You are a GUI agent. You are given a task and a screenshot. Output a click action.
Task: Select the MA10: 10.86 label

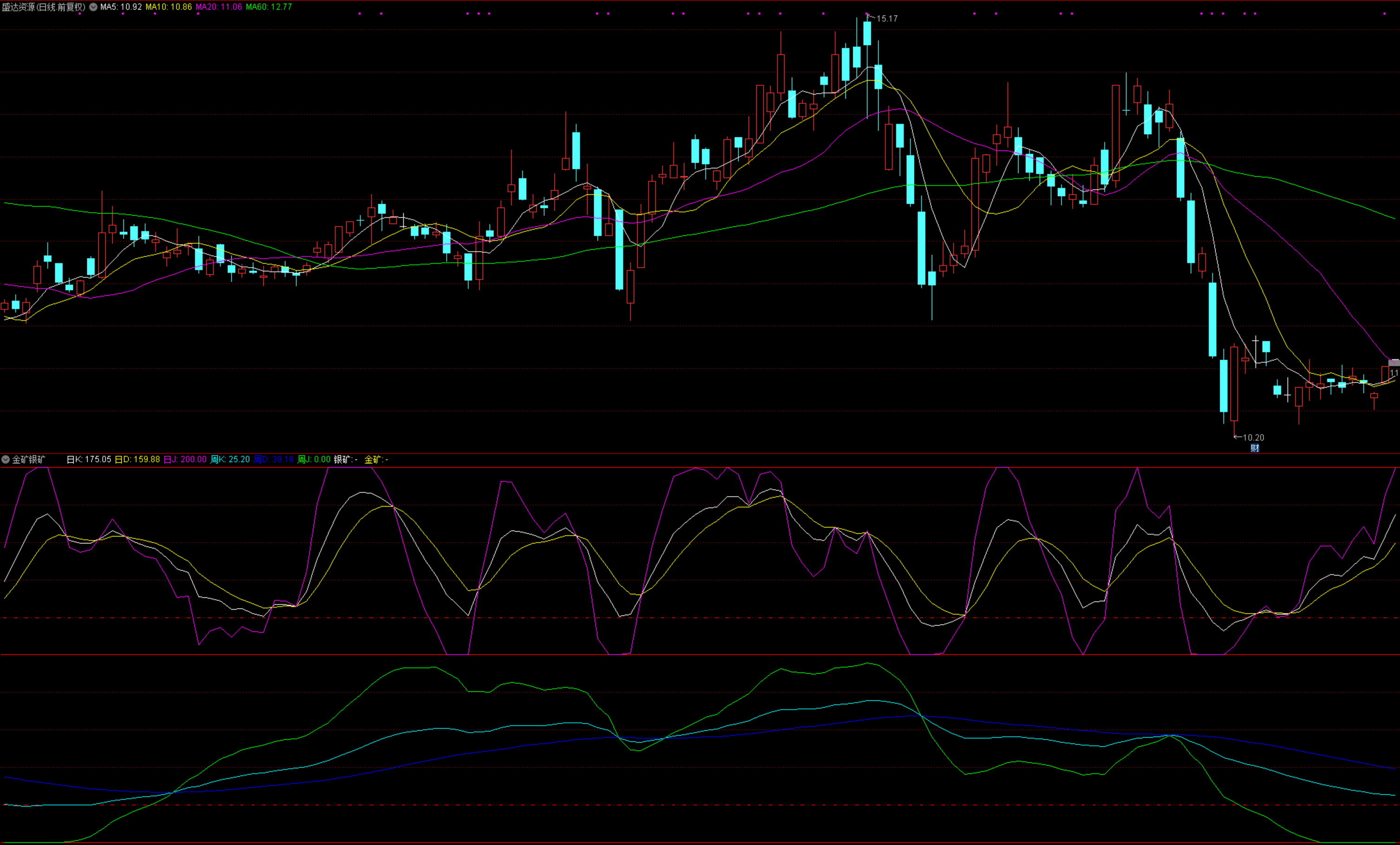tap(169, 7)
